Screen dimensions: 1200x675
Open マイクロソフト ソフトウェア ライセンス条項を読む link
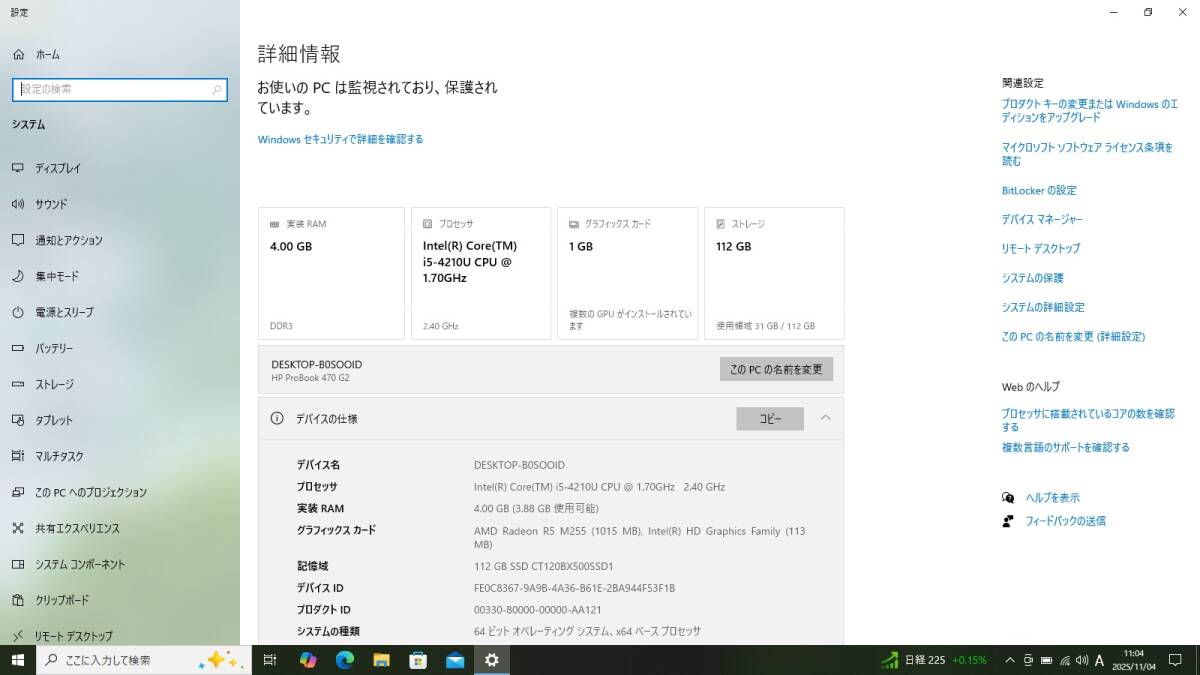point(1087,153)
